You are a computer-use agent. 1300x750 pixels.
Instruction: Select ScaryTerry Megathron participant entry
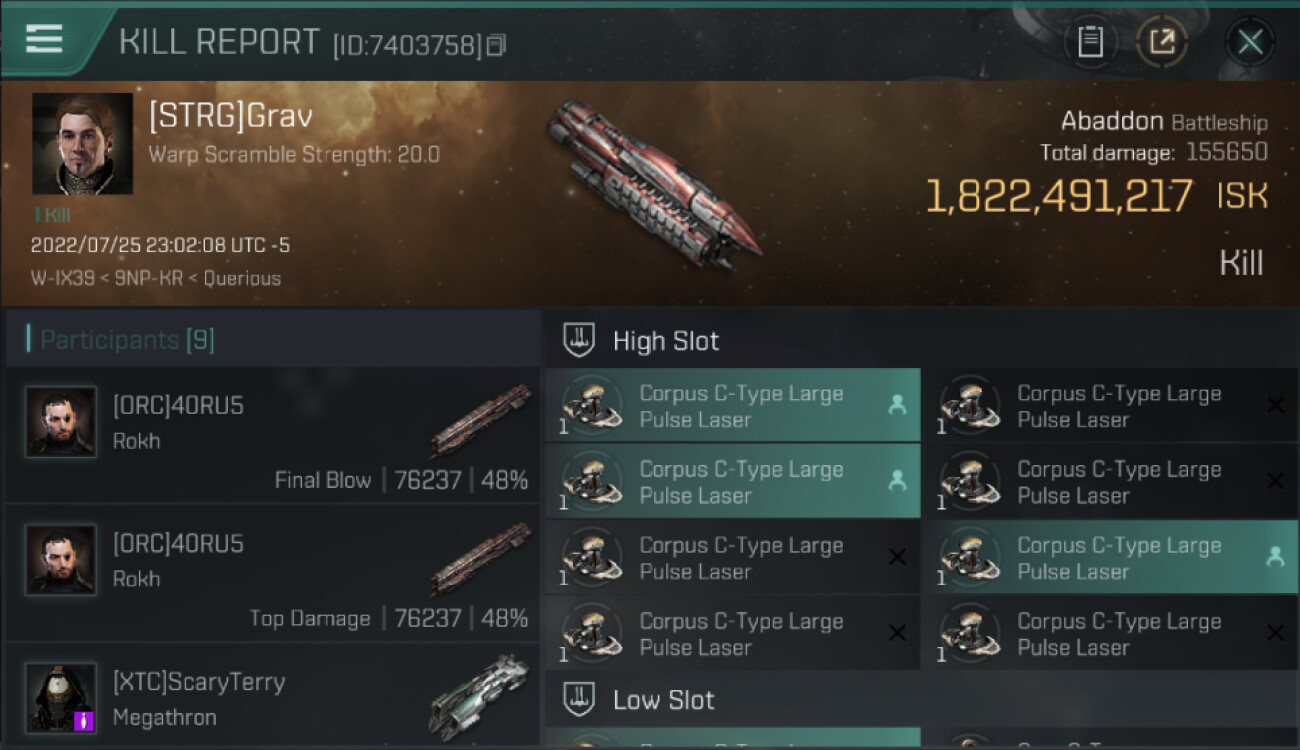pos(272,698)
